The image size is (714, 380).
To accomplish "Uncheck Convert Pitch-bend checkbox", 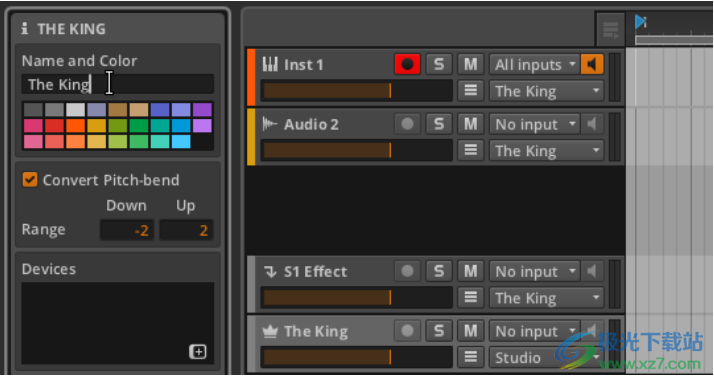I will [30, 180].
